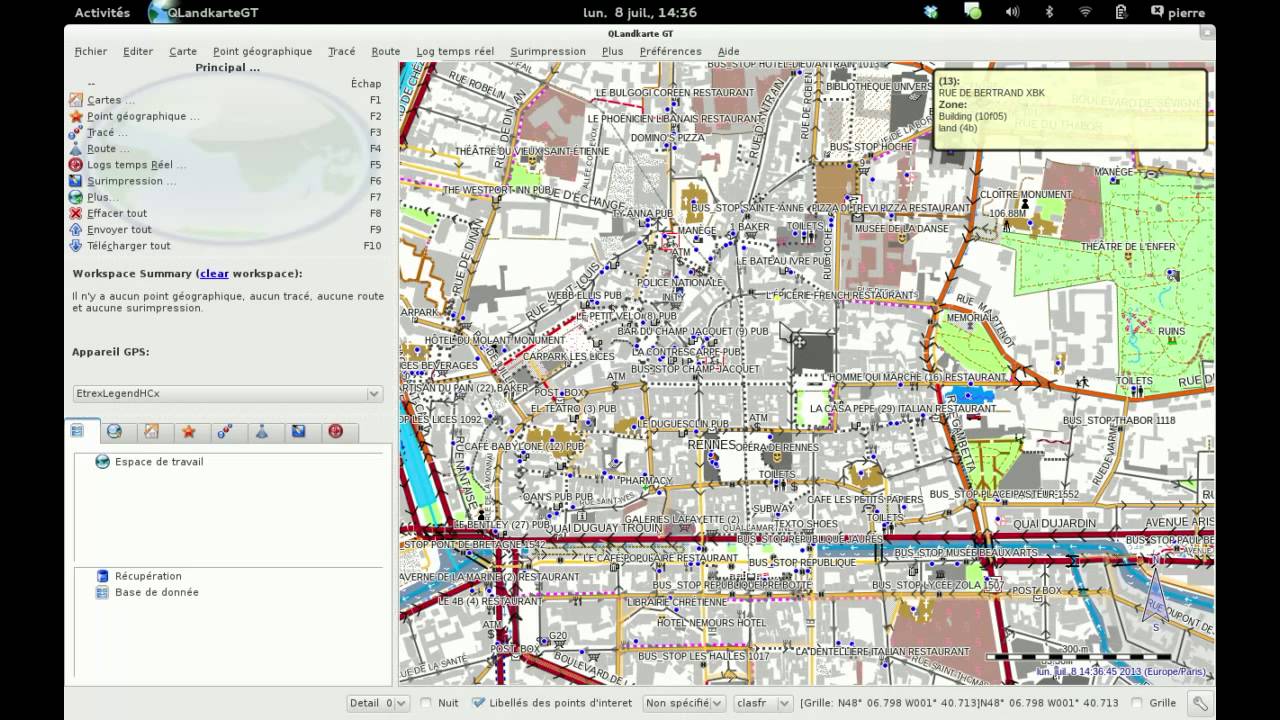Viewport: 1280px width, 720px height.
Task: Click the QLandkarteGT app menu in top panel
Action: click(x=203, y=12)
